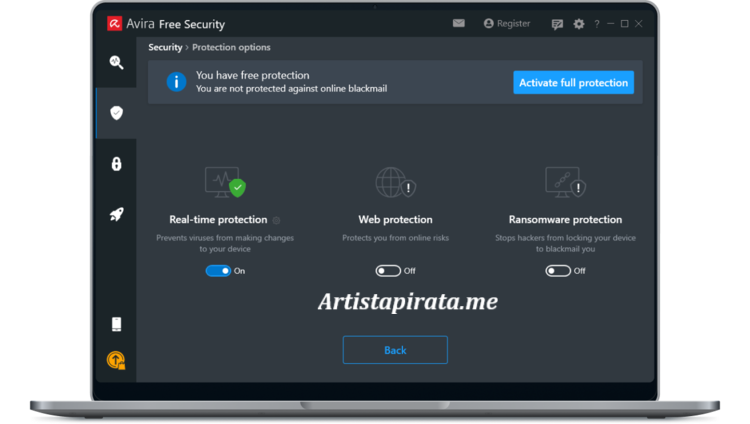Click the Ransomware protection monitor icon
750x424 pixels.
[x=565, y=182]
